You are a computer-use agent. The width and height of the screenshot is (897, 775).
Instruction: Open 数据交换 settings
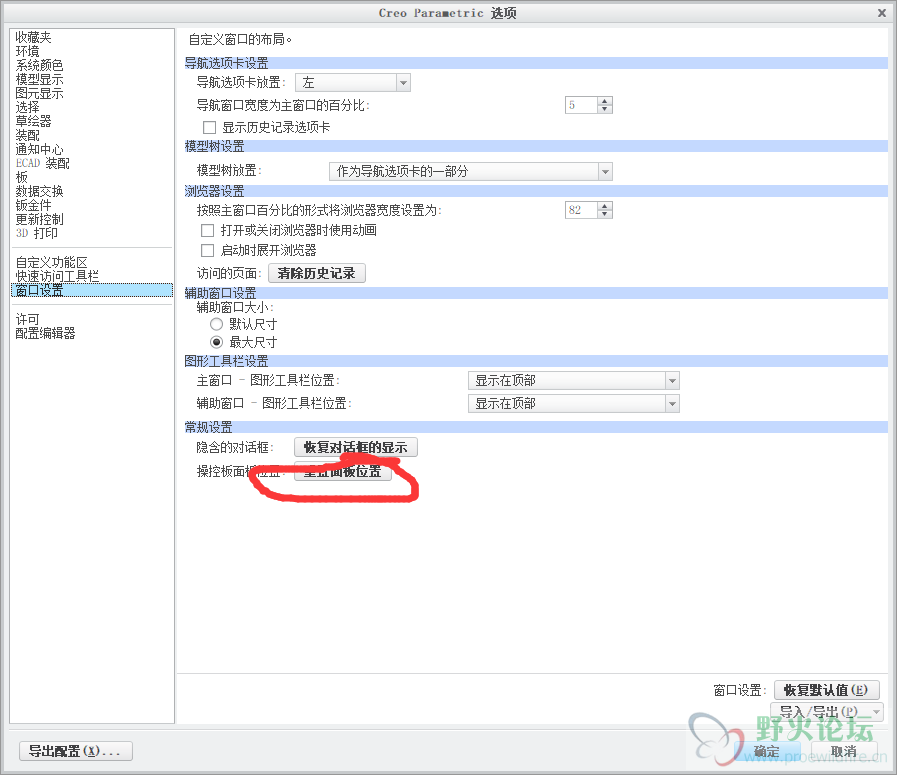click(39, 191)
